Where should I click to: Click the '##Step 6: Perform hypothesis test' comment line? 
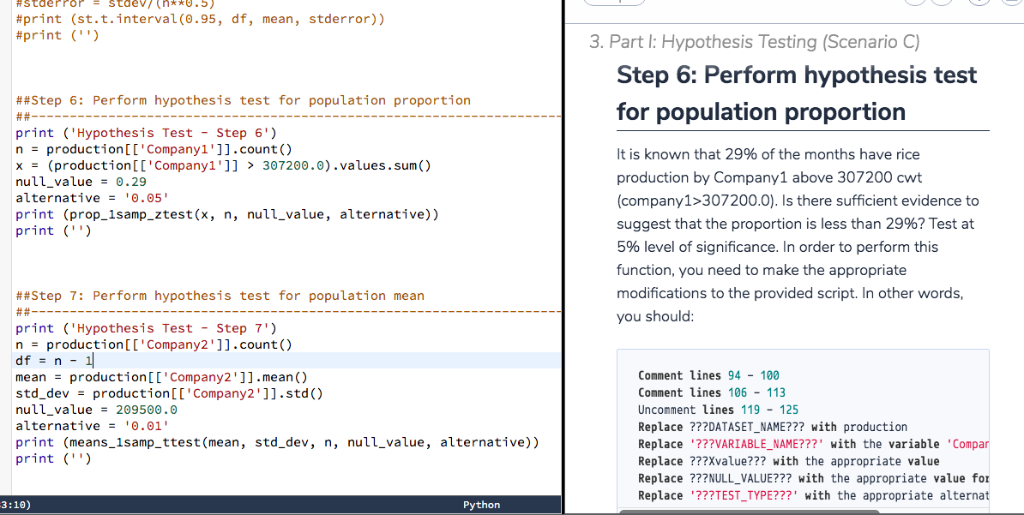click(243, 101)
